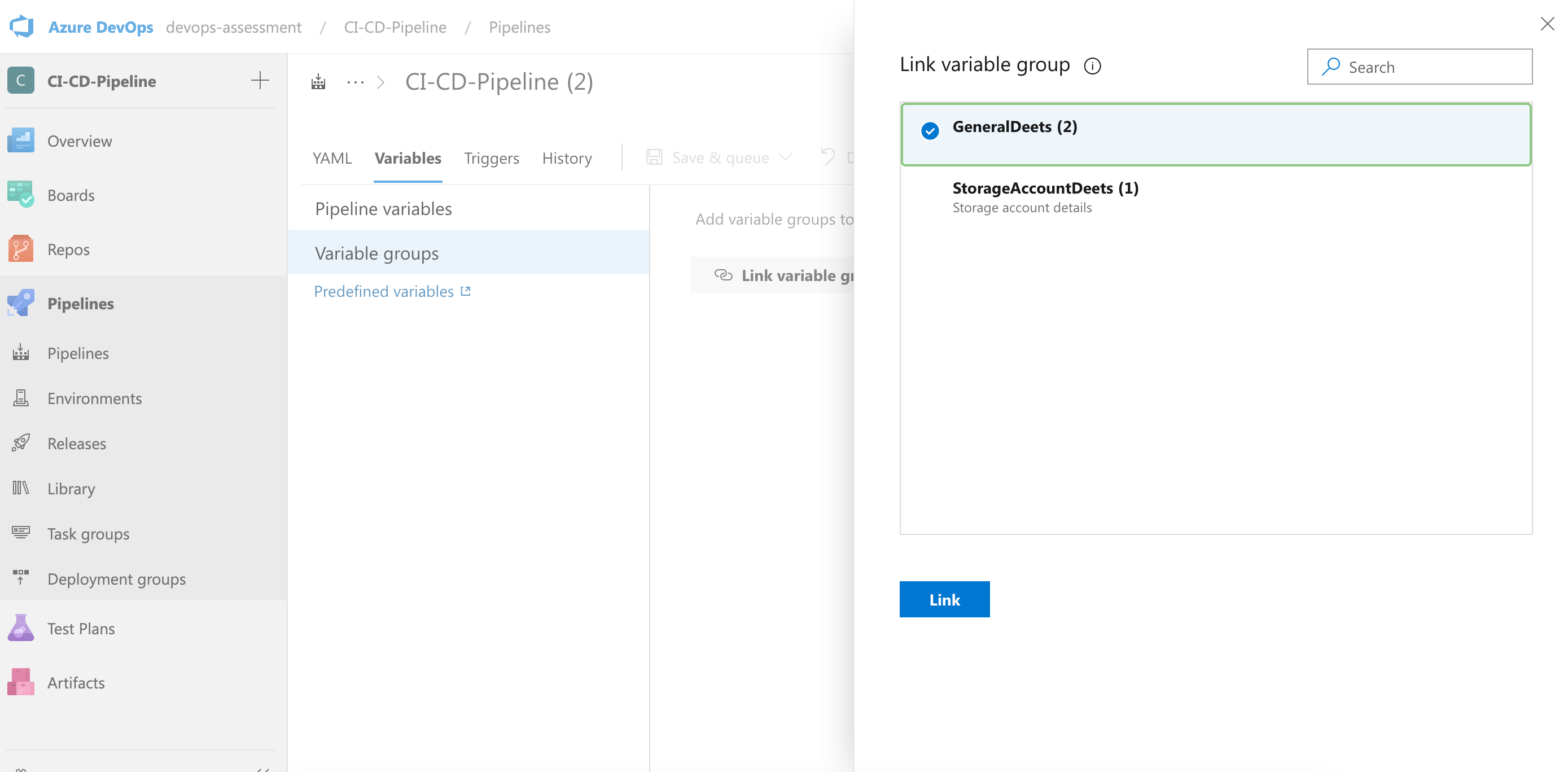Open the Artifacts section
1568x772 pixels.
click(76, 682)
